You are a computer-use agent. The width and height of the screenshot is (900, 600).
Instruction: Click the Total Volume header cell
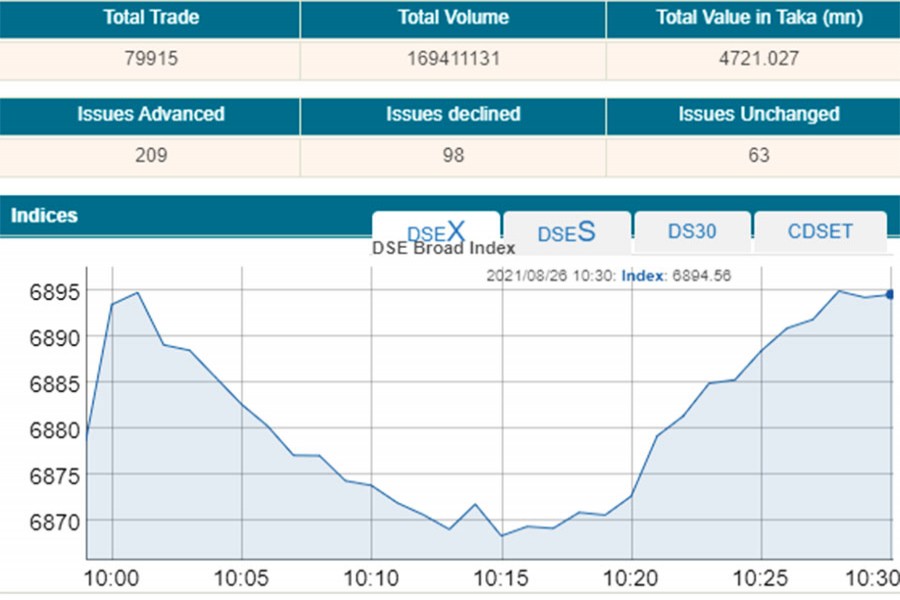click(453, 18)
